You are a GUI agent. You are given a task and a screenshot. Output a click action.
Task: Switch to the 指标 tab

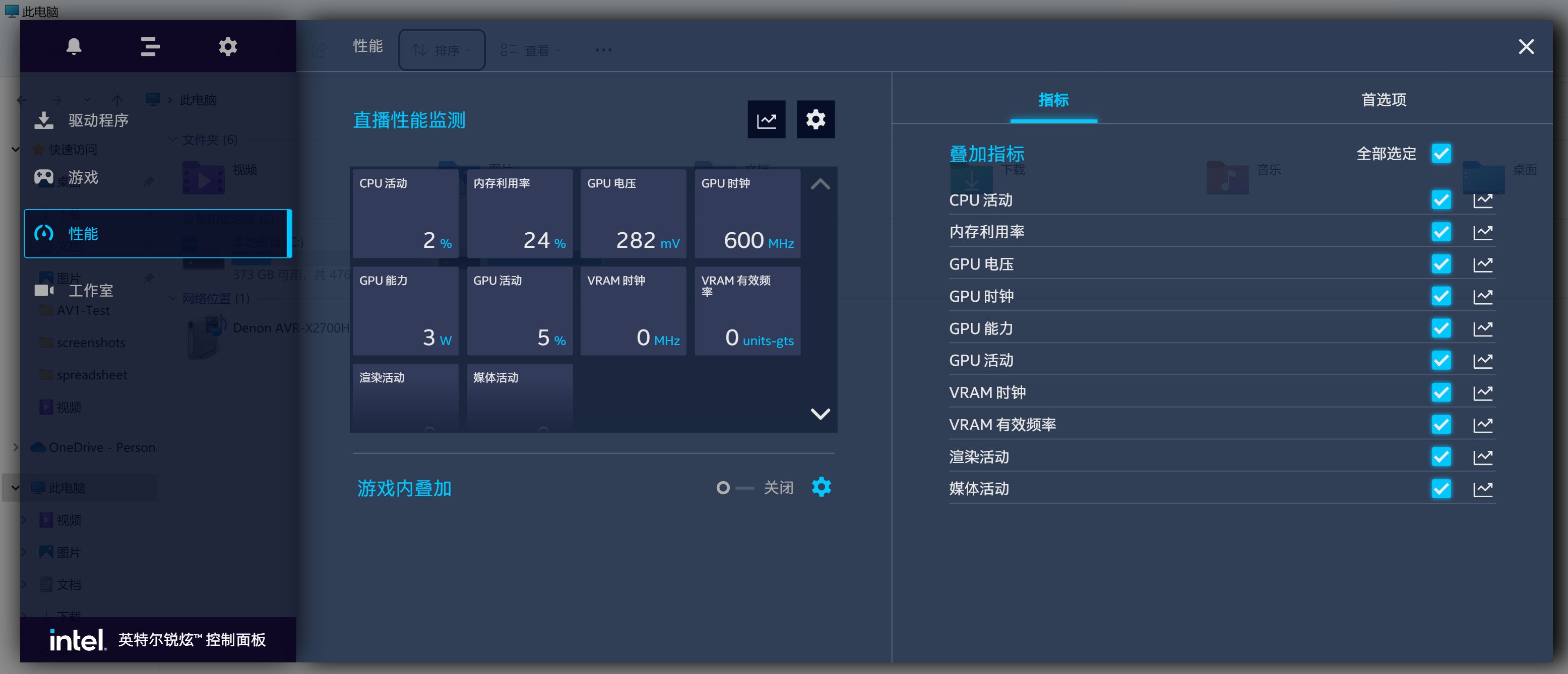point(1053,100)
